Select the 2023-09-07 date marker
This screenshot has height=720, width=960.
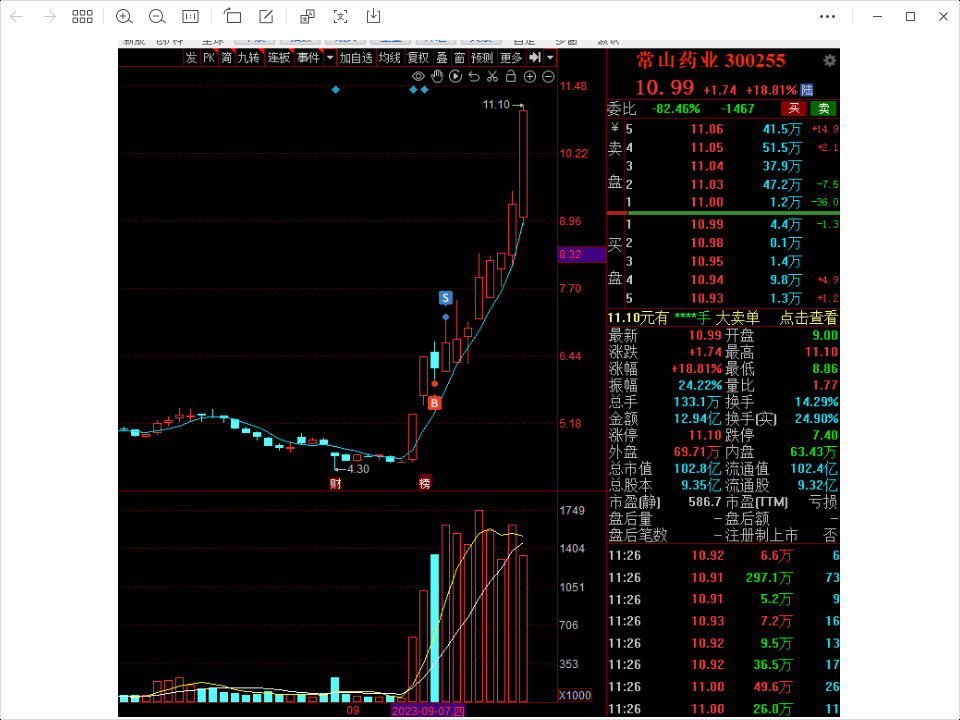pos(428,711)
